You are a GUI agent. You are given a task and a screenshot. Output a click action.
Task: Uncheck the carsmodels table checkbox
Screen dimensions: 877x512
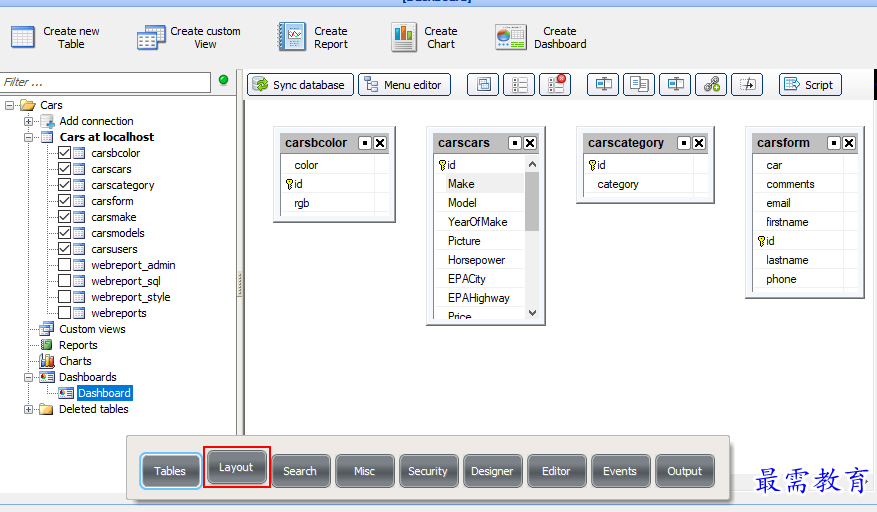64,233
